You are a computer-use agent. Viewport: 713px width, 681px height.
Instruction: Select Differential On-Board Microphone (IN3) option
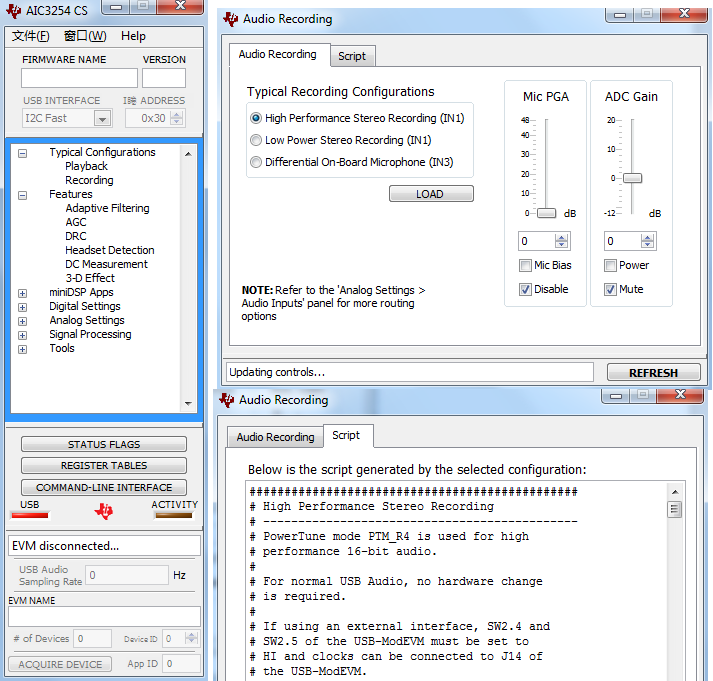tap(256, 162)
